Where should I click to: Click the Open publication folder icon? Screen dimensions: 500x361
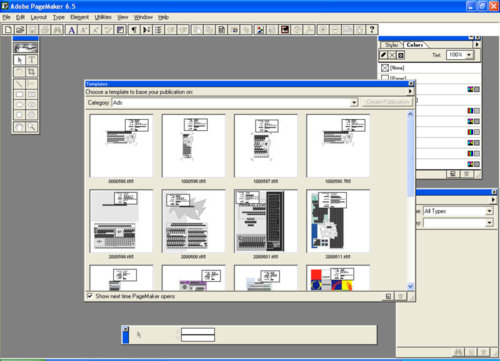point(20,30)
